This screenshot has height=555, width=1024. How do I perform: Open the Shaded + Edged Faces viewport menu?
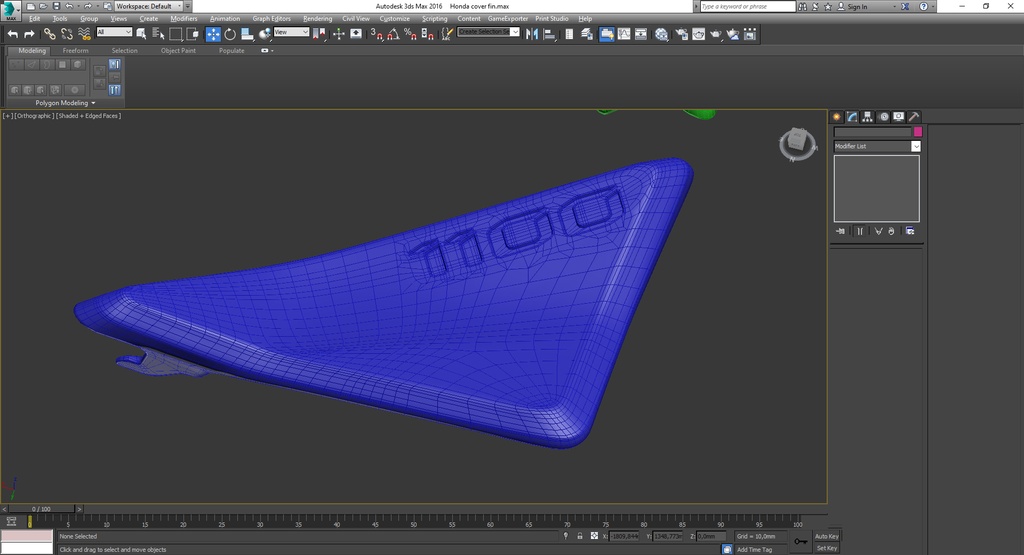tap(88, 116)
